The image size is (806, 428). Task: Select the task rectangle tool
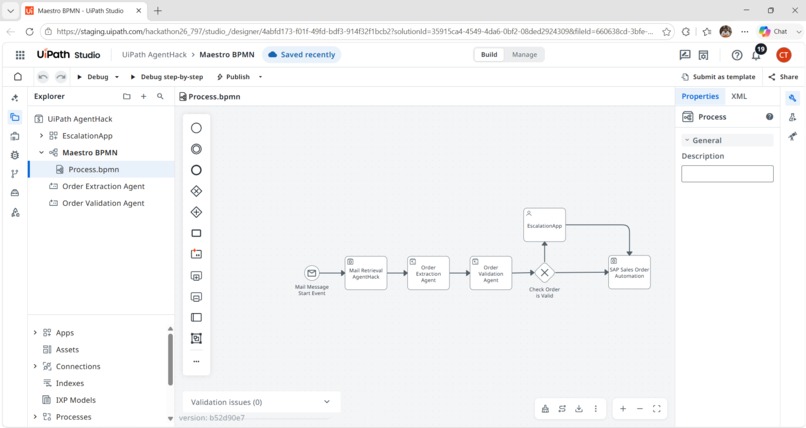[x=196, y=233]
